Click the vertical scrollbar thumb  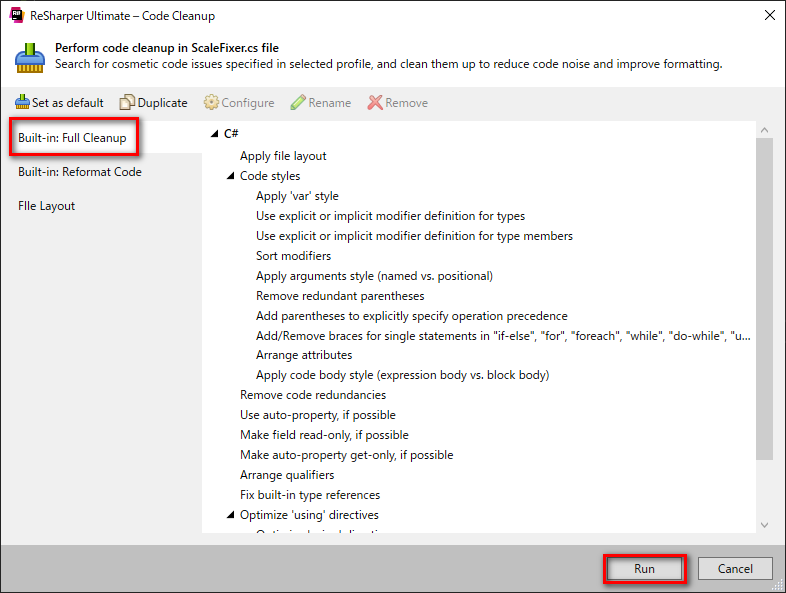[x=764, y=298]
